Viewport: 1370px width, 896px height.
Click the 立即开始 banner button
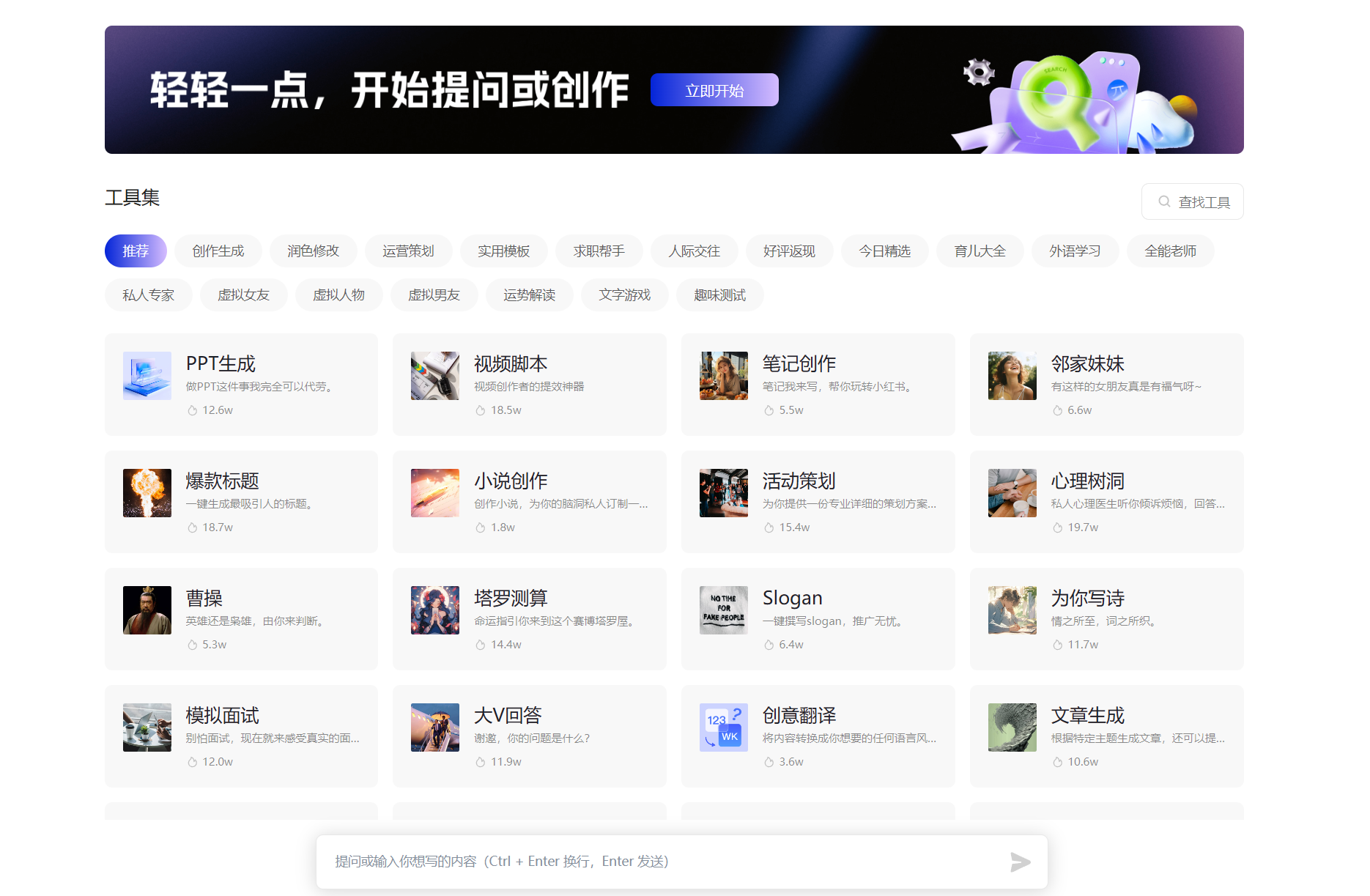point(714,90)
